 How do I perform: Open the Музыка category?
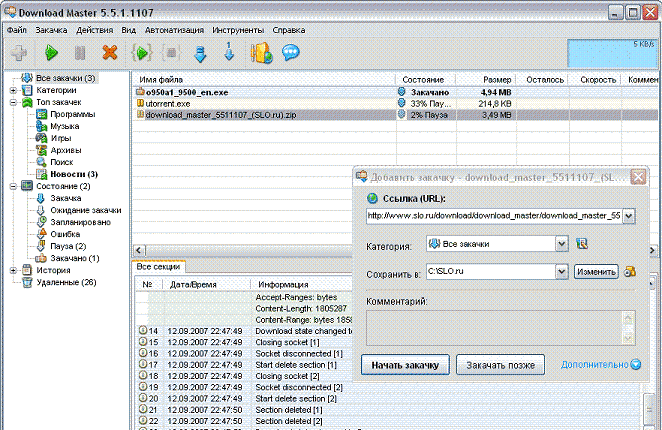[x=65, y=126]
